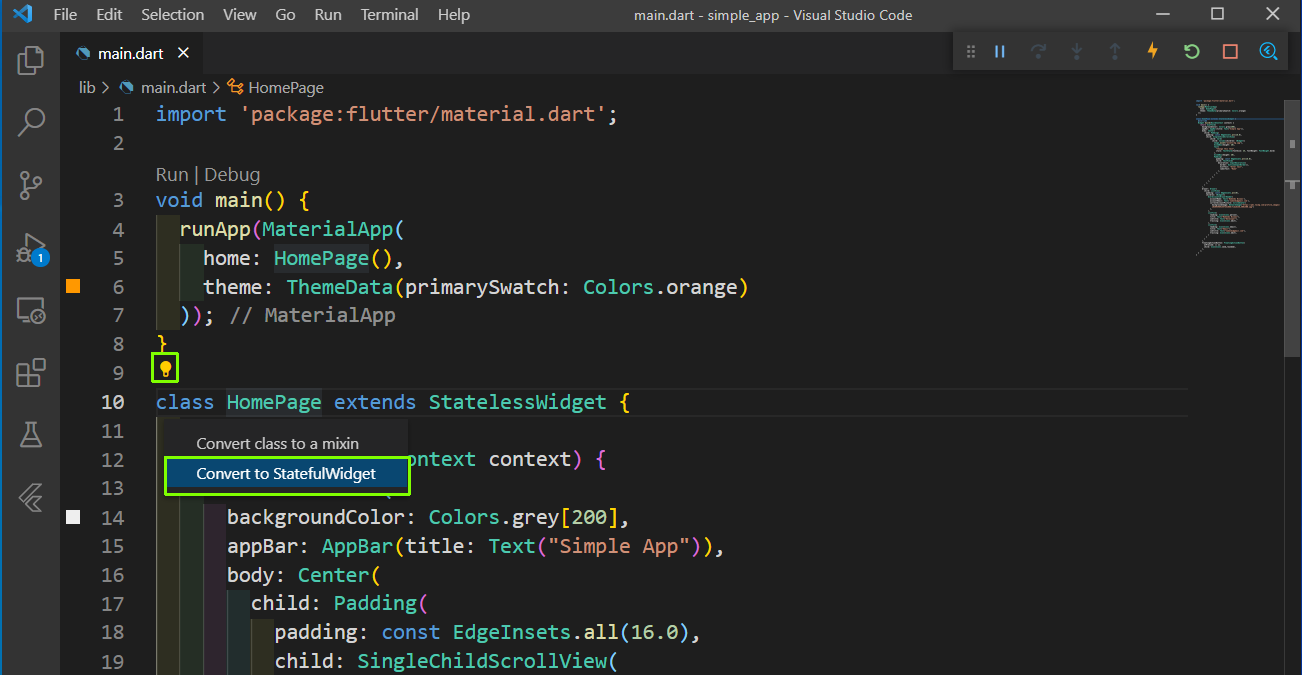1302x675 pixels.
Task: Open the Edit menu
Action: click(x=110, y=15)
